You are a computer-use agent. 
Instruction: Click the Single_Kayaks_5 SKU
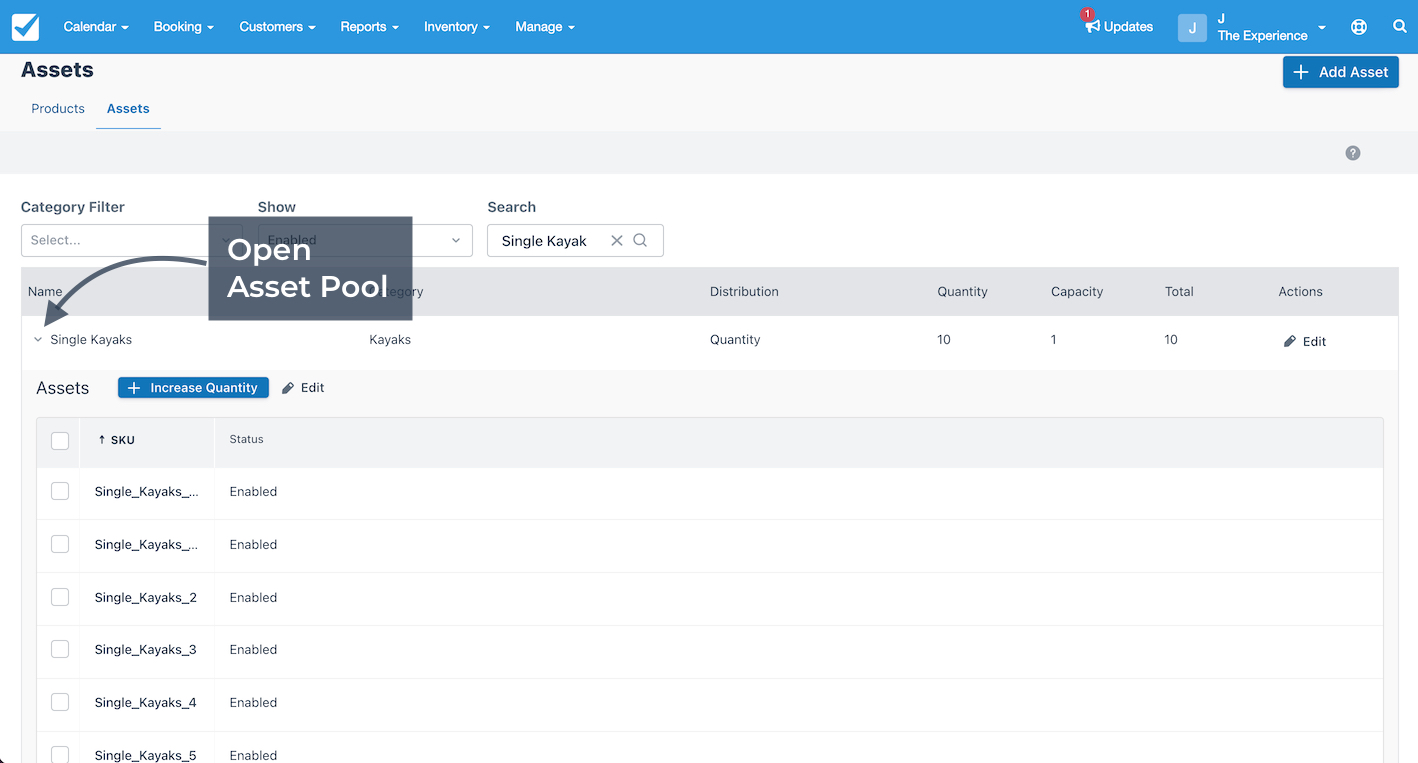[x=146, y=755]
